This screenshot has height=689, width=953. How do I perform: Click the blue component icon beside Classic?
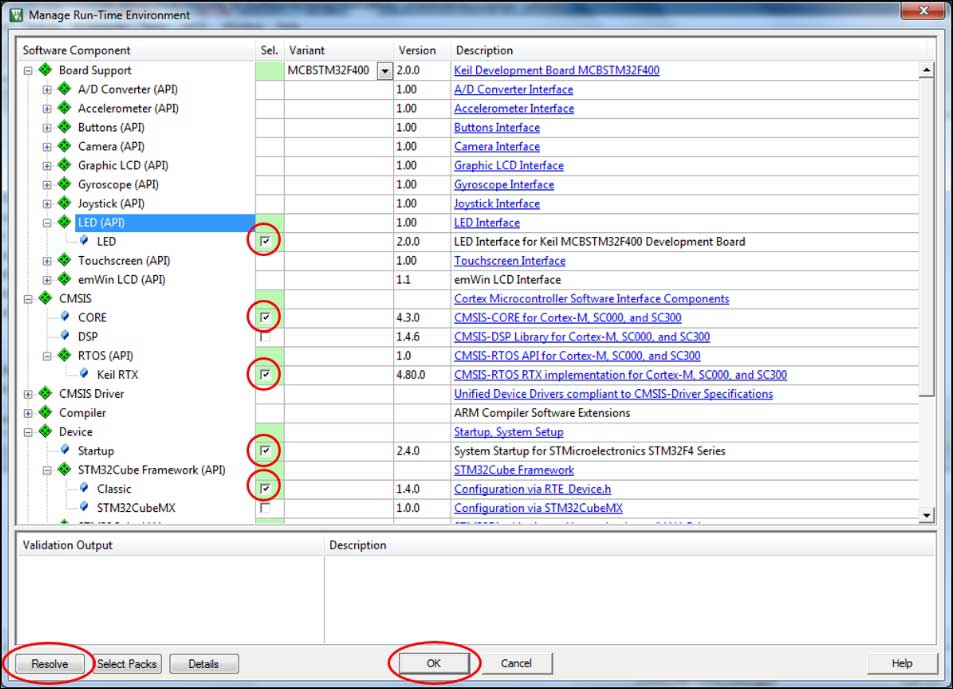point(84,488)
